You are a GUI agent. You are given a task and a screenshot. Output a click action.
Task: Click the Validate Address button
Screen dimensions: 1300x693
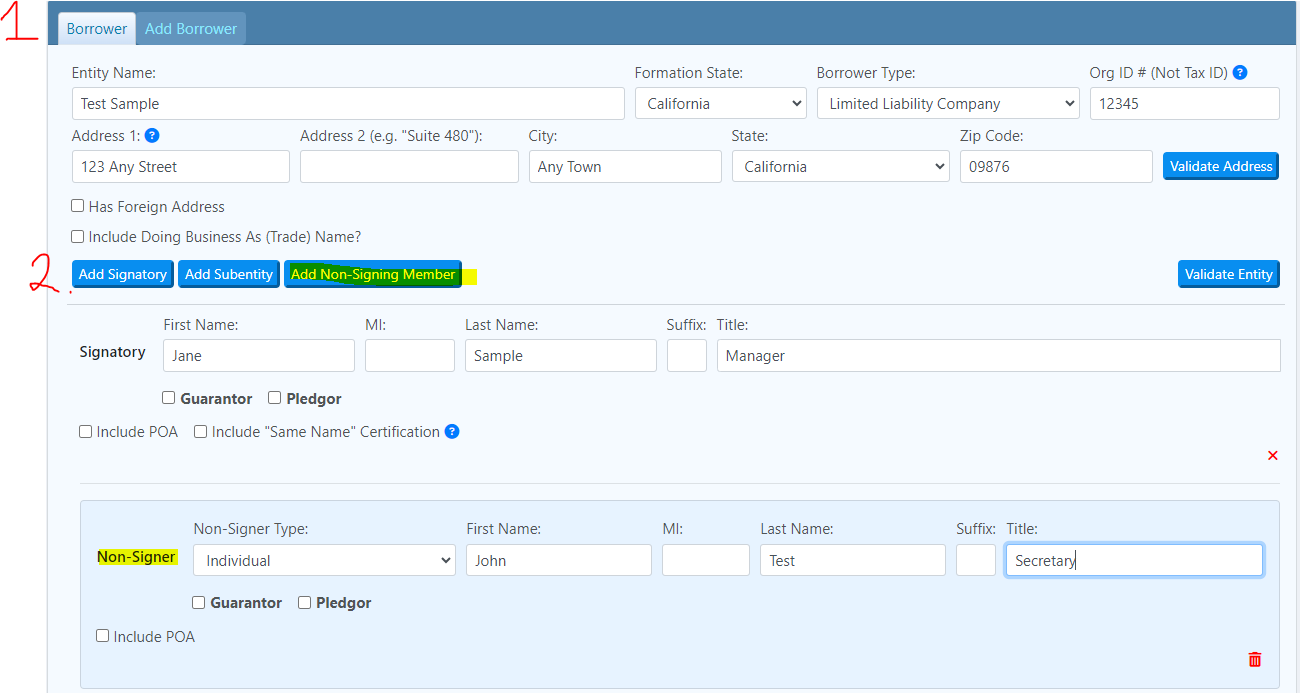pos(1220,167)
